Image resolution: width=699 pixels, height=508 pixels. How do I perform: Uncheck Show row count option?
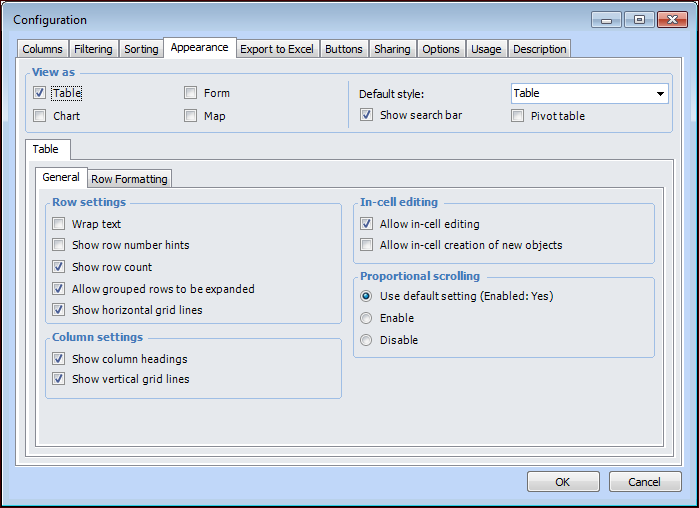[x=59, y=267]
